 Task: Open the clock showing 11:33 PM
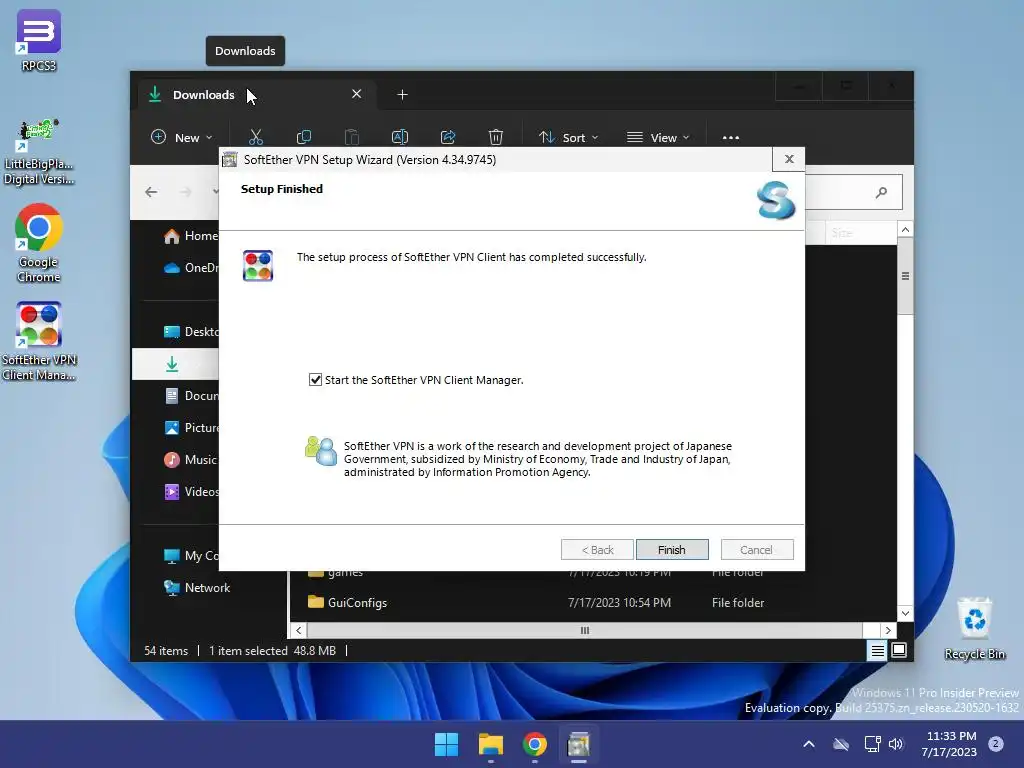tap(949, 744)
